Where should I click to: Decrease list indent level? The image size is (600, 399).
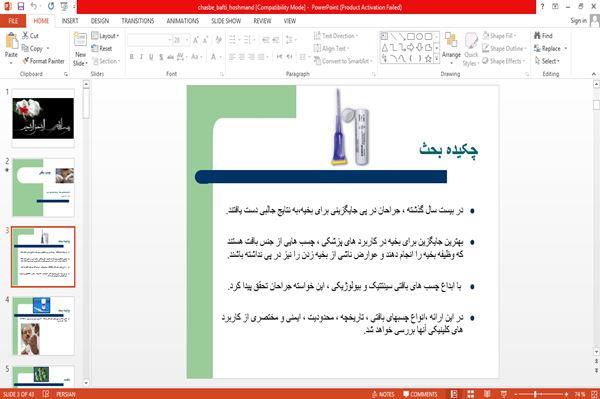[266, 40]
